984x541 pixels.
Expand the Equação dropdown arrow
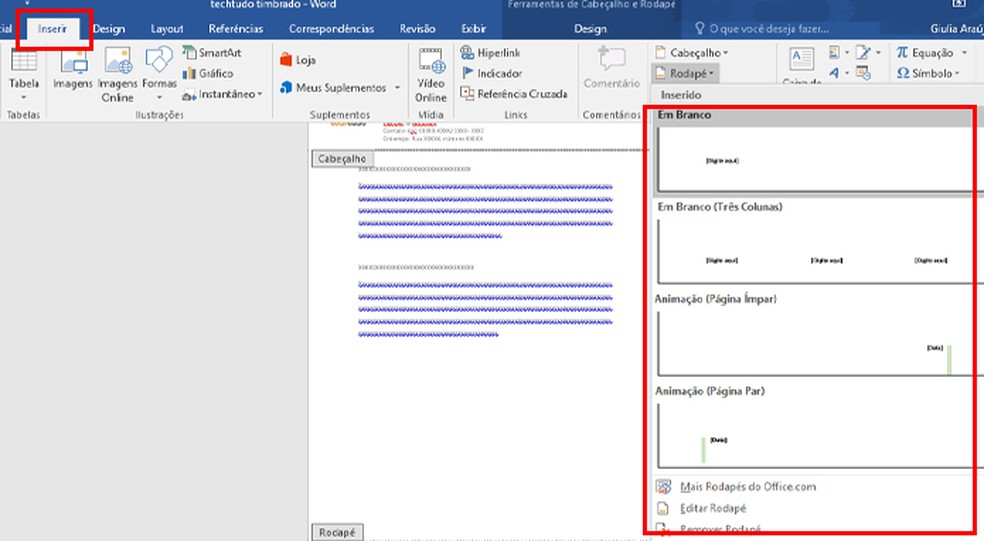(x=965, y=53)
